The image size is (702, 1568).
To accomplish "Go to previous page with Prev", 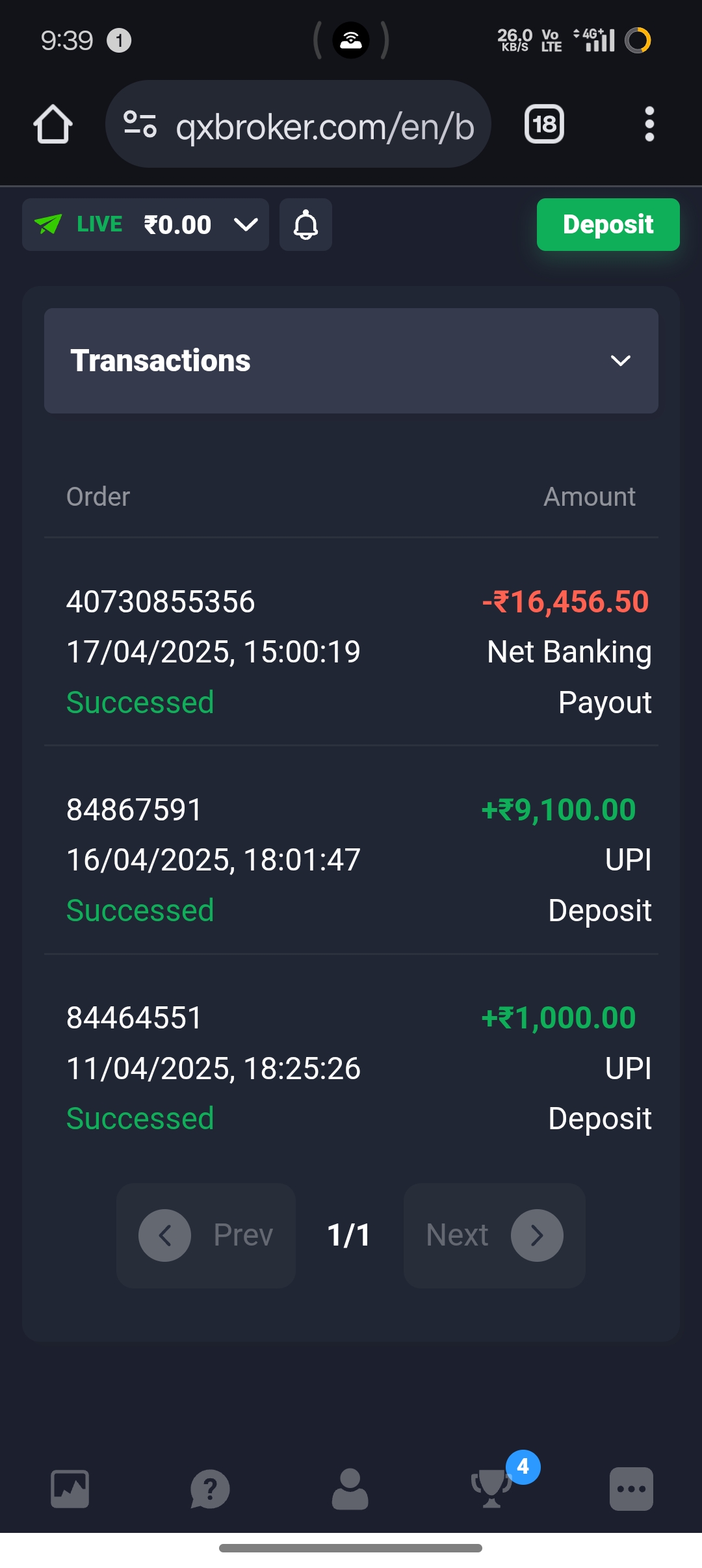I will (x=206, y=1235).
